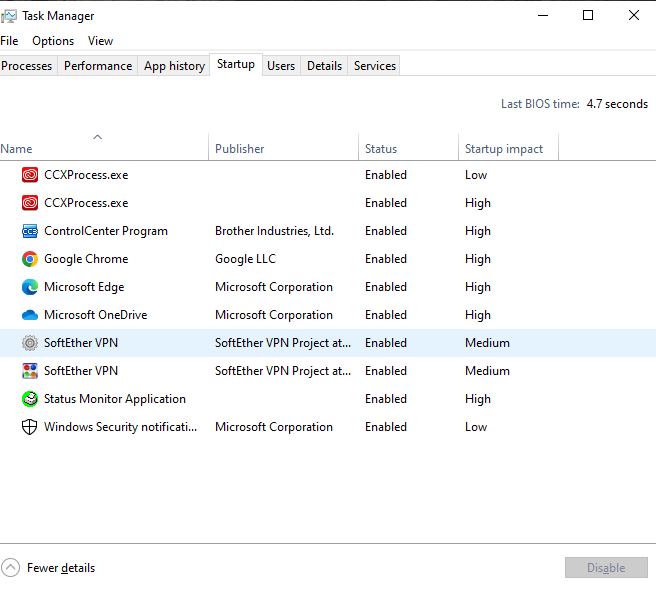Select the Windows Security notificati... entry
The image size is (656, 592).
(120, 427)
